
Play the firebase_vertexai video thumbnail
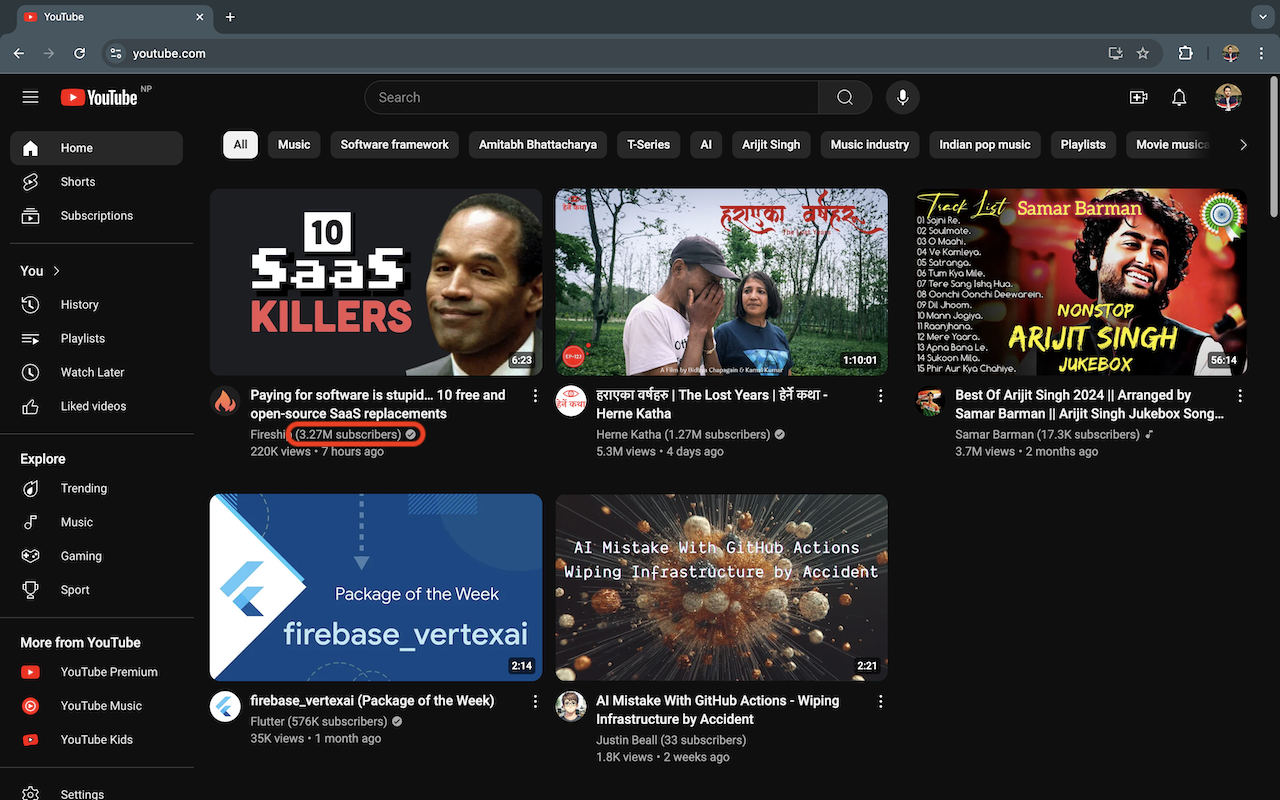coord(375,587)
